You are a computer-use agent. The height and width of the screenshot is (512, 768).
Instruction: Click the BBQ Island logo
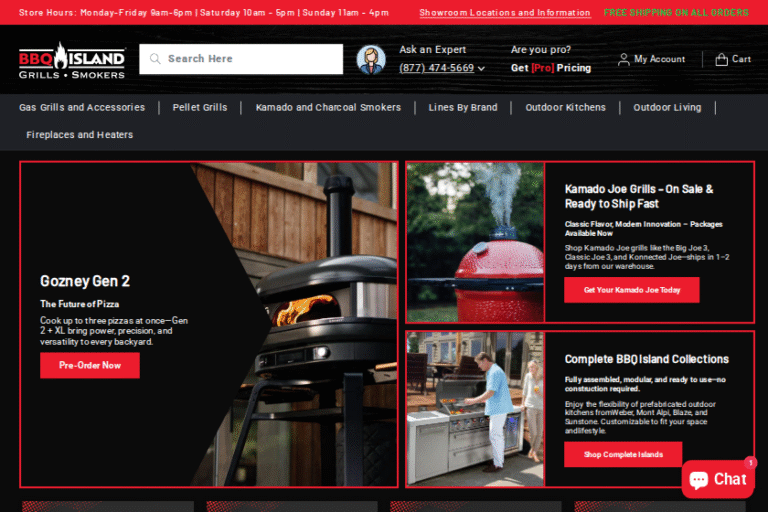(72, 60)
